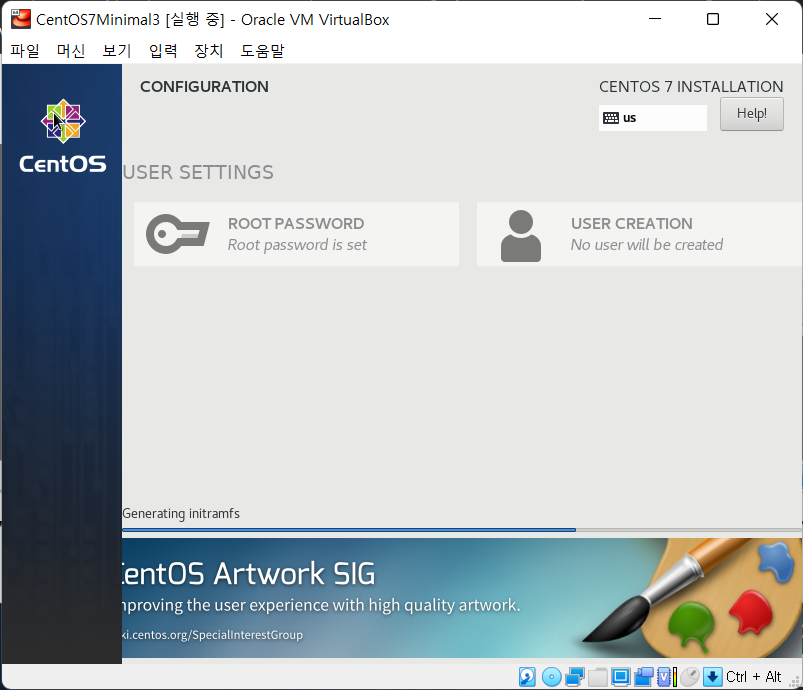Open the 파일 menu
The image size is (803, 690).
[x=25, y=50]
